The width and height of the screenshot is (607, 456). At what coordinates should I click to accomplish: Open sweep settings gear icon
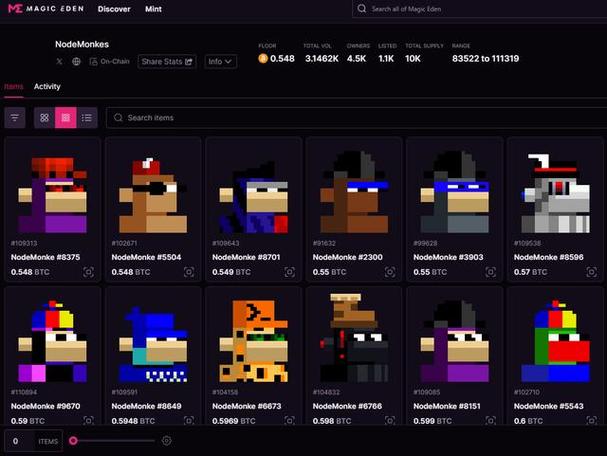166,441
